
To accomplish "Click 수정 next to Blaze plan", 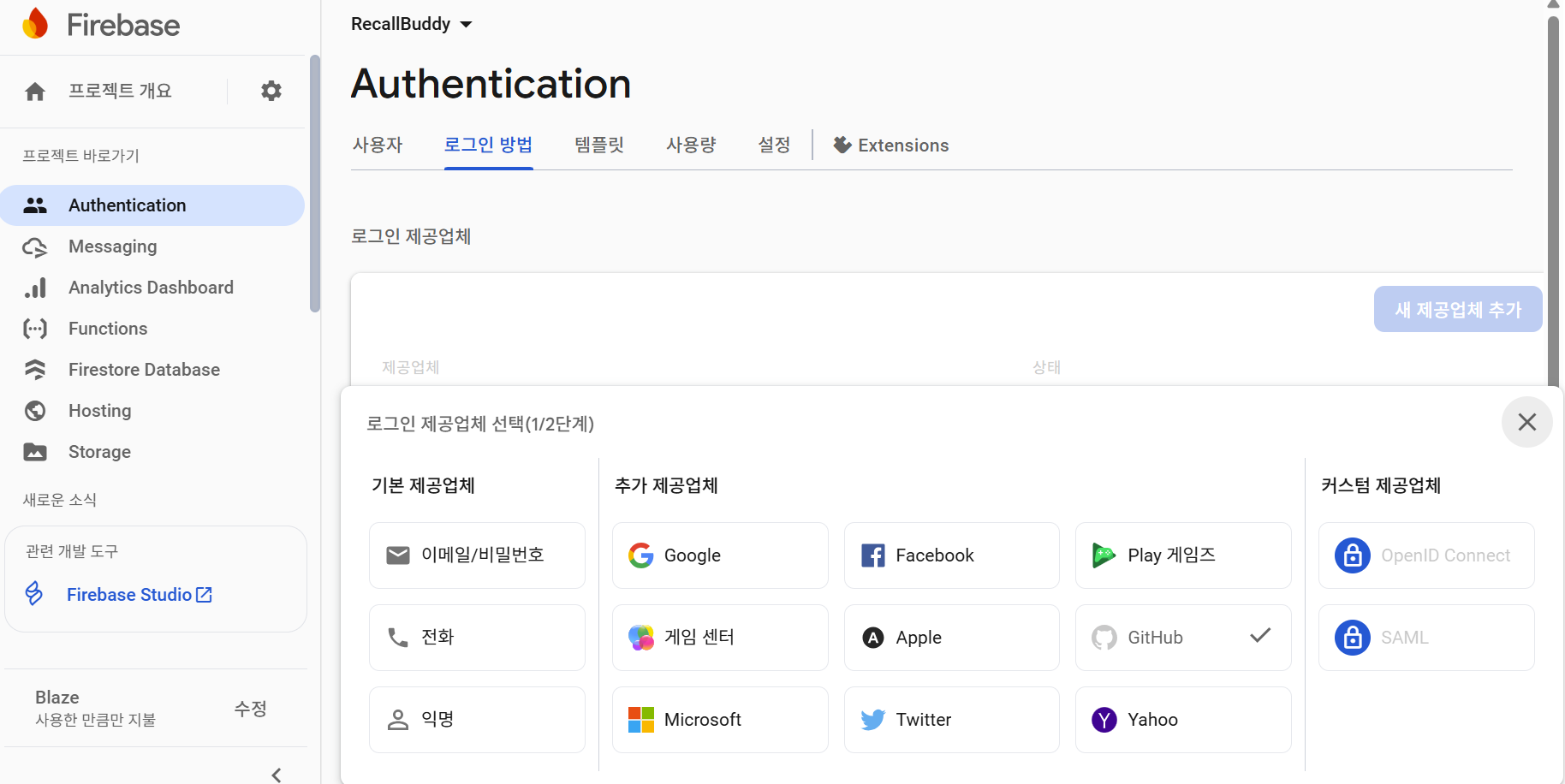I will (251, 709).
